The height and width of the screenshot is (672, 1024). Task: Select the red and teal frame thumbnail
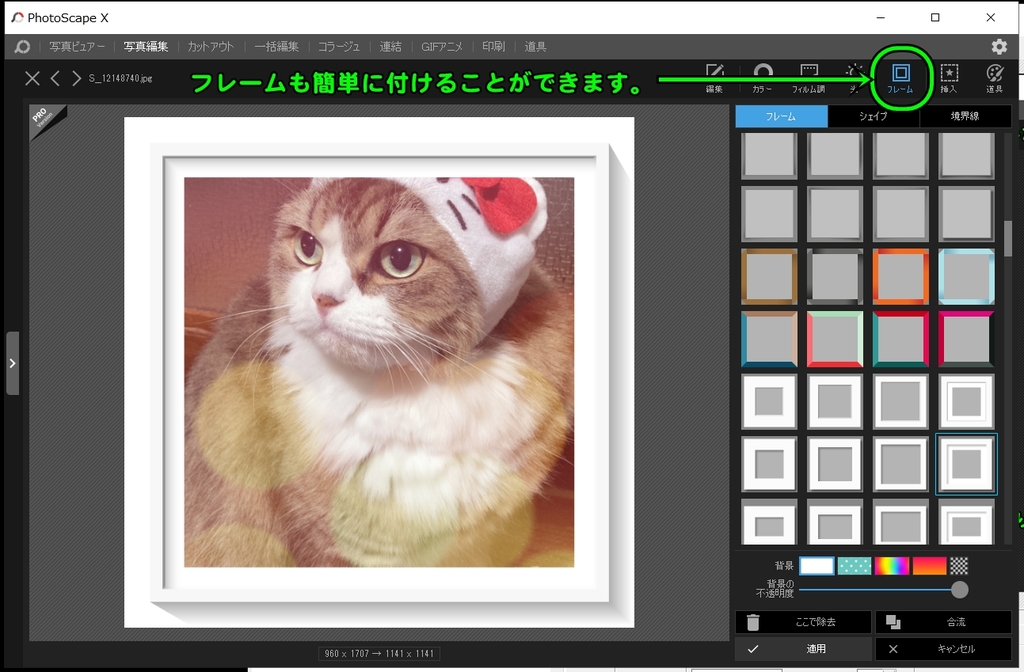[x=901, y=339]
